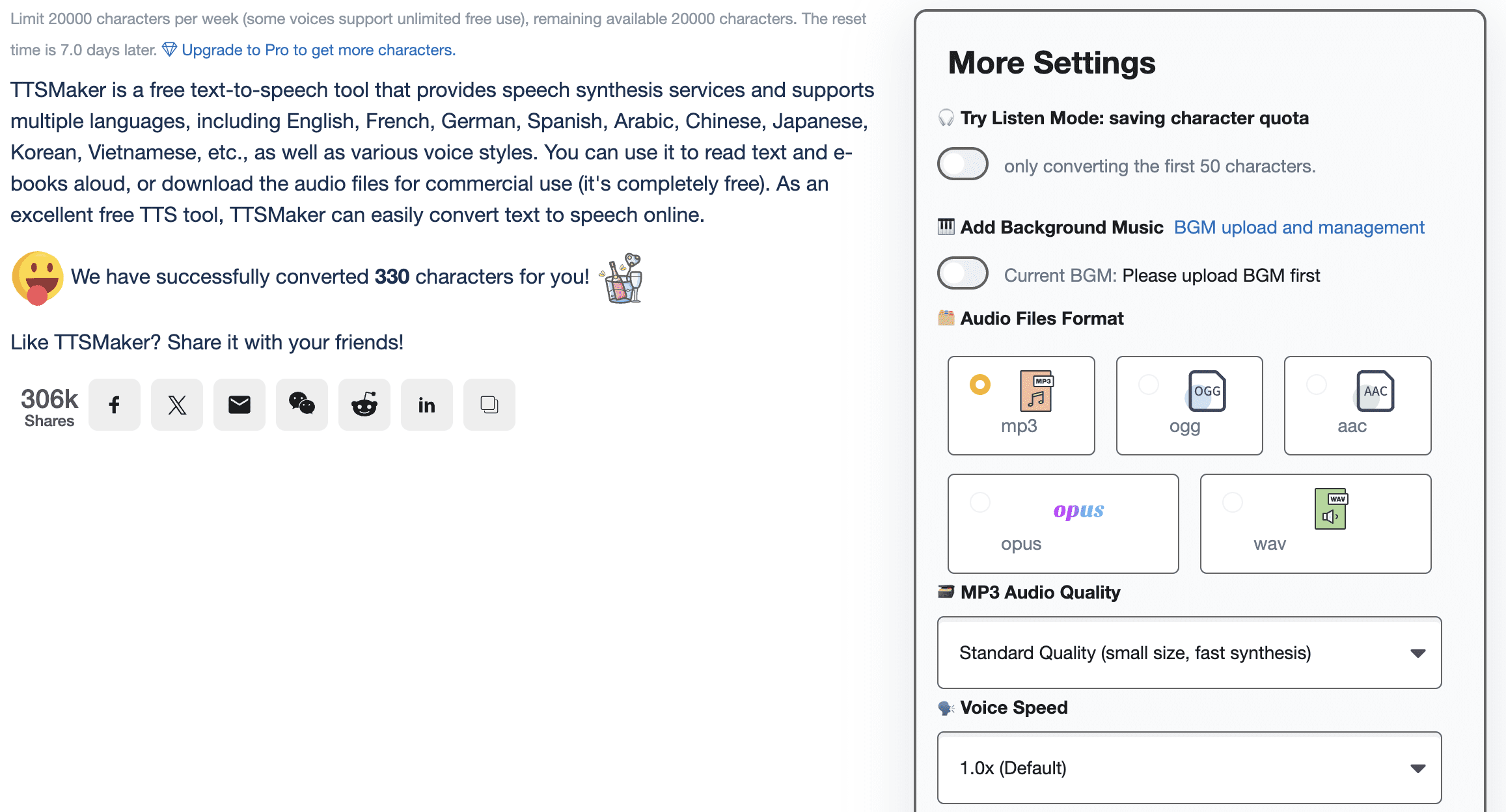Click the MP3 file format icon

click(x=1035, y=390)
